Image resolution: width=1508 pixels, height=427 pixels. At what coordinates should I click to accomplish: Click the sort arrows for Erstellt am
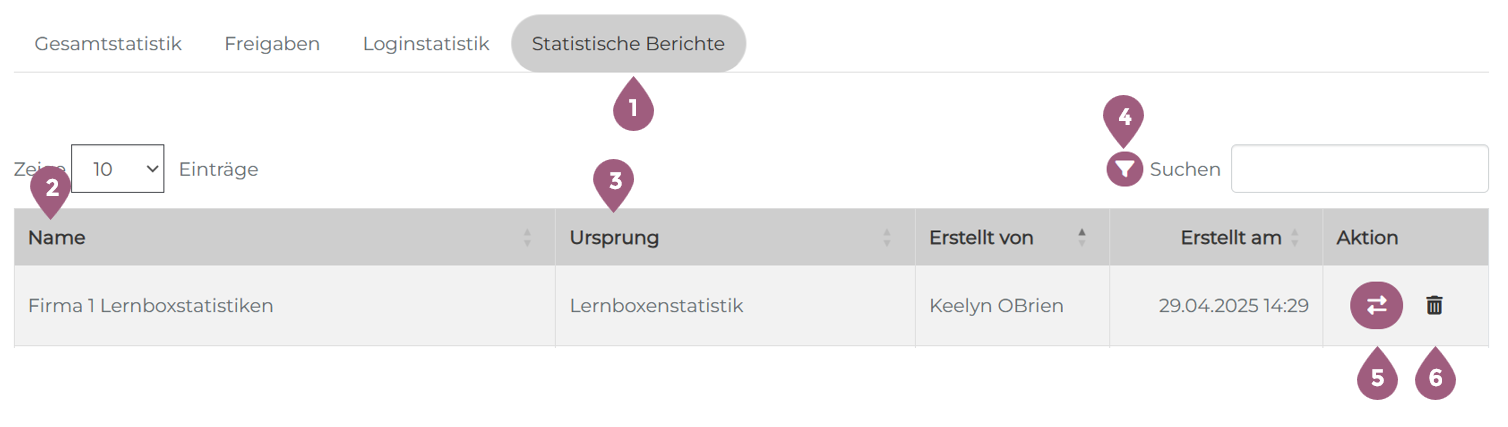pos(1295,238)
